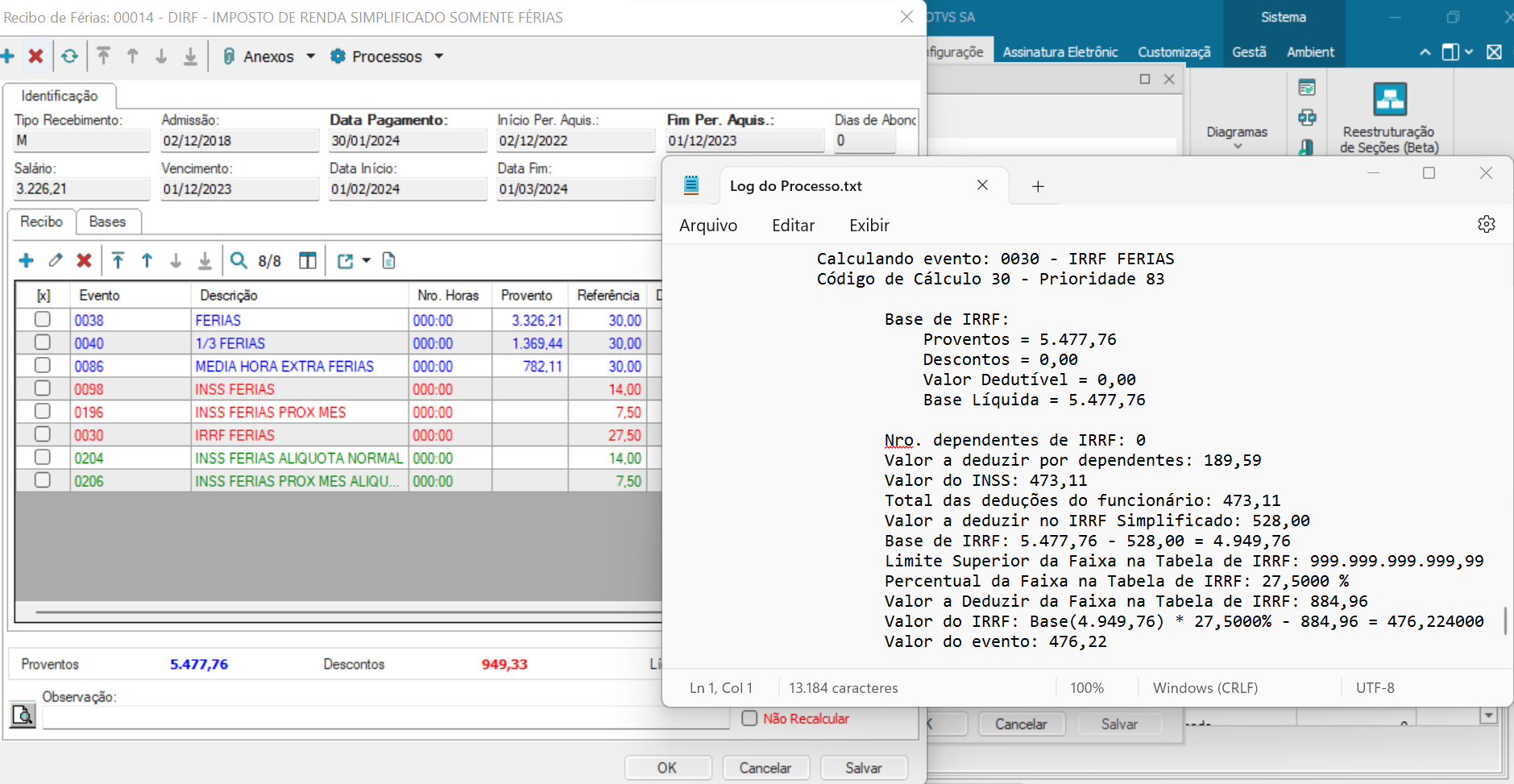The width and height of the screenshot is (1514, 784).
Task: Check the box for event 0196 row
Action: (43, 411)
